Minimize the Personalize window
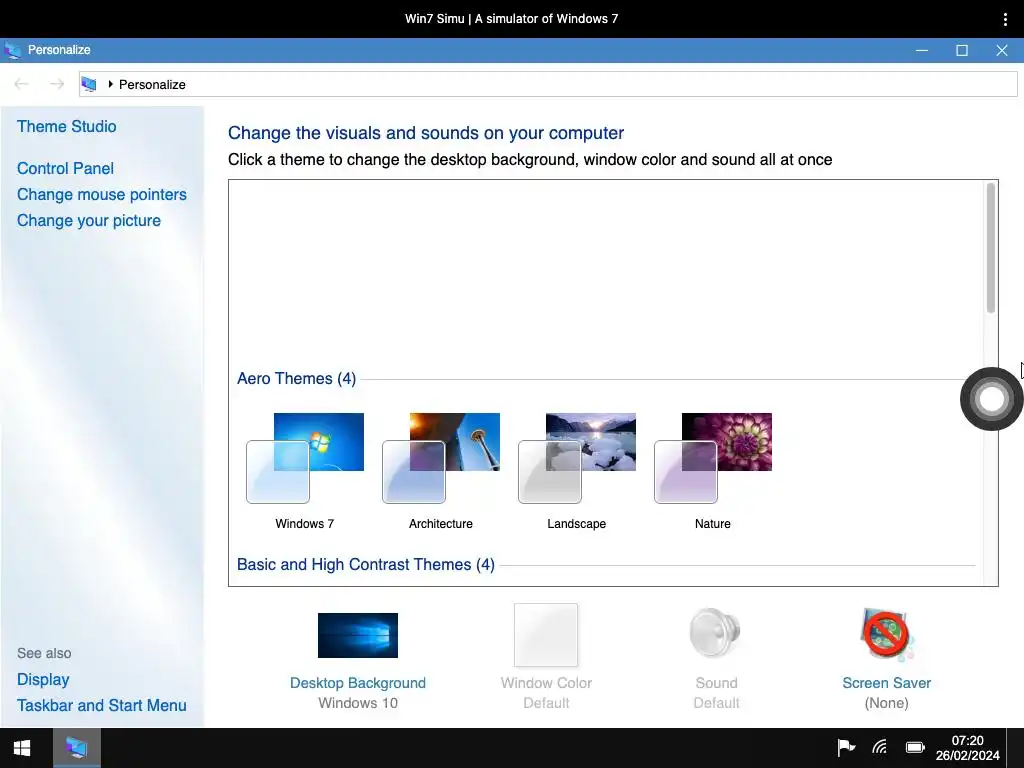Image resolution: width=1024 pixels, height=768 pixels. pyautogui.click(x=922, y=50)
